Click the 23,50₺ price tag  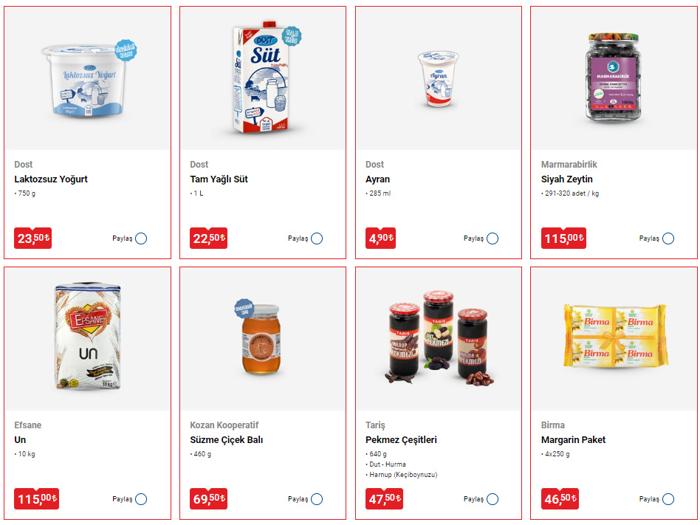click(x=33, y=238)
